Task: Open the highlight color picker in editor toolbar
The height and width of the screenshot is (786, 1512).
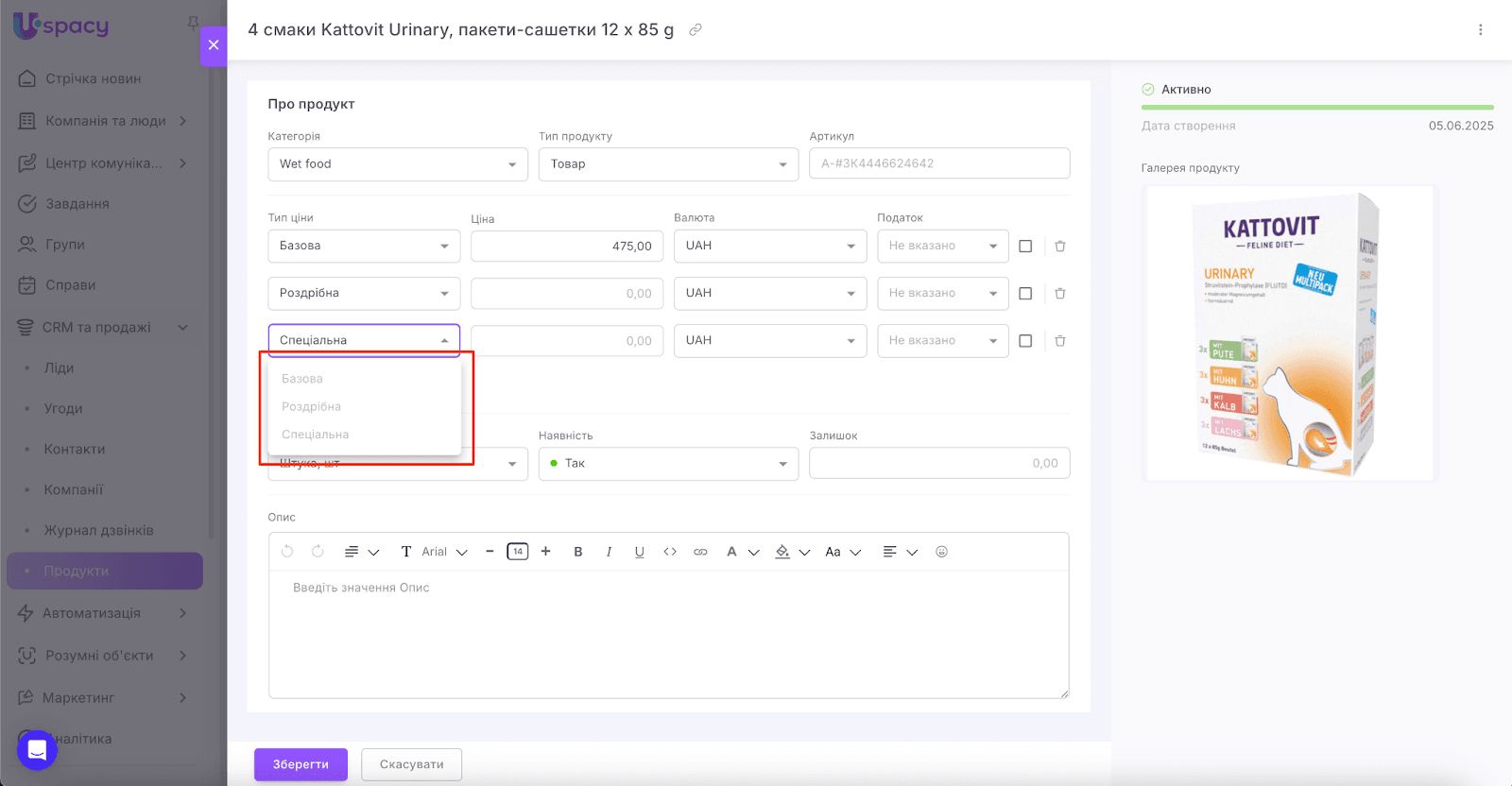Action: [783, 552]
